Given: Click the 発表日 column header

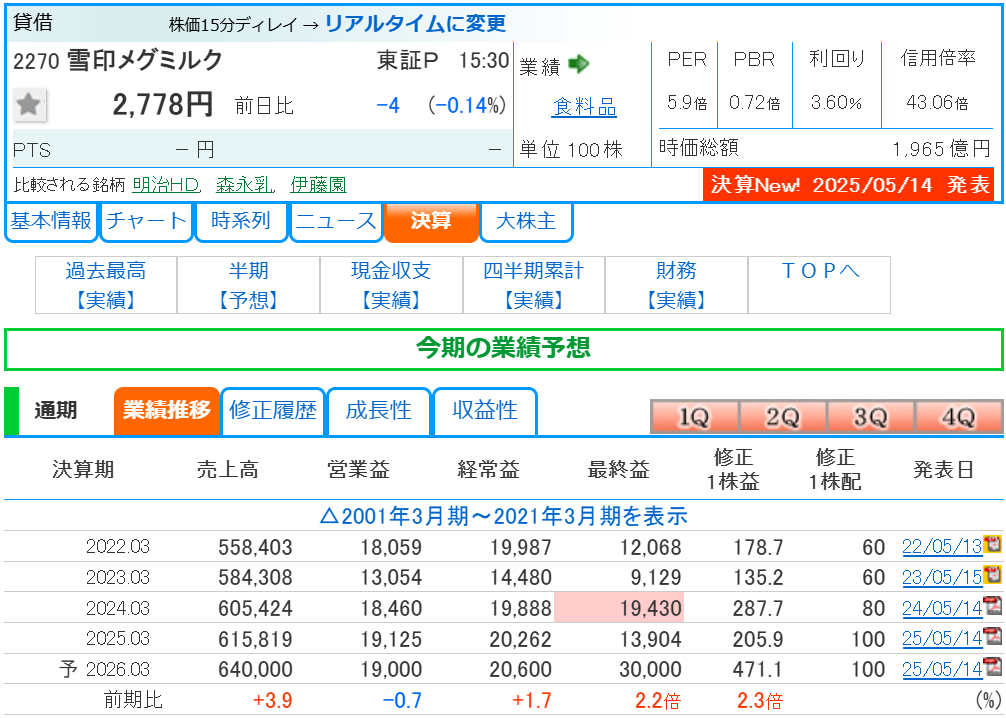Looking at the screenshot, I should [x=943, y=470].
